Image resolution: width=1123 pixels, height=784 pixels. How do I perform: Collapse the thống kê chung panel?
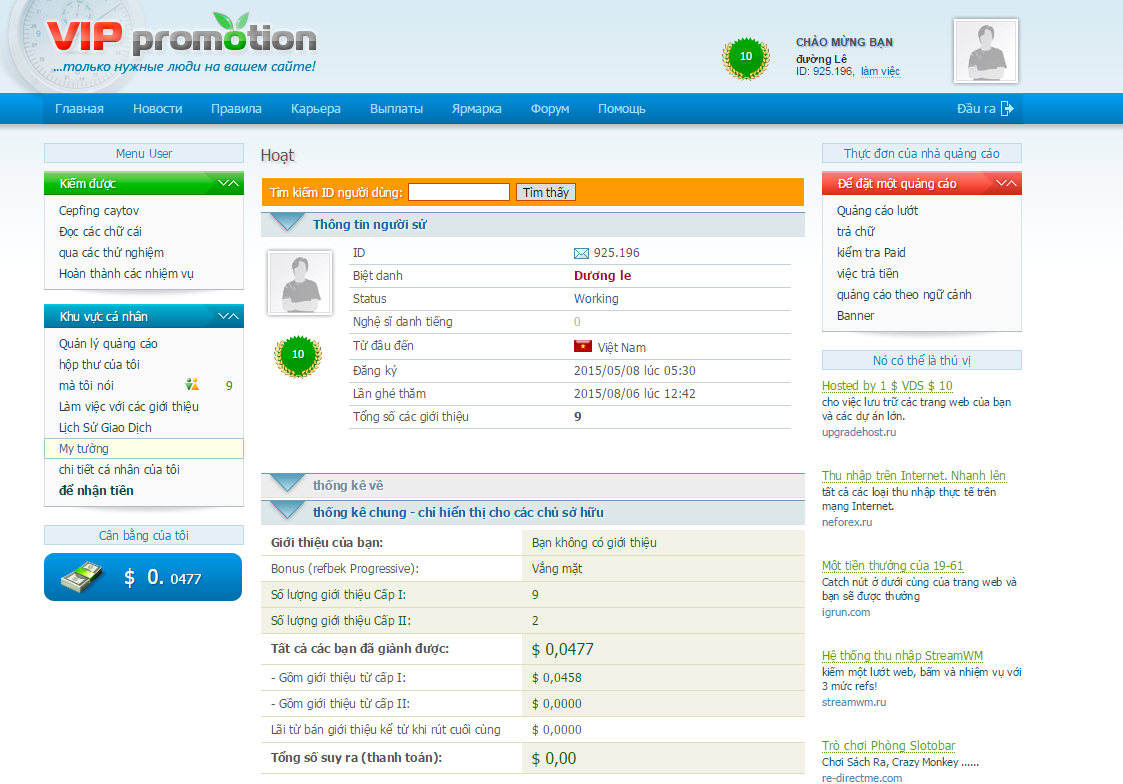tap(288, 510)
